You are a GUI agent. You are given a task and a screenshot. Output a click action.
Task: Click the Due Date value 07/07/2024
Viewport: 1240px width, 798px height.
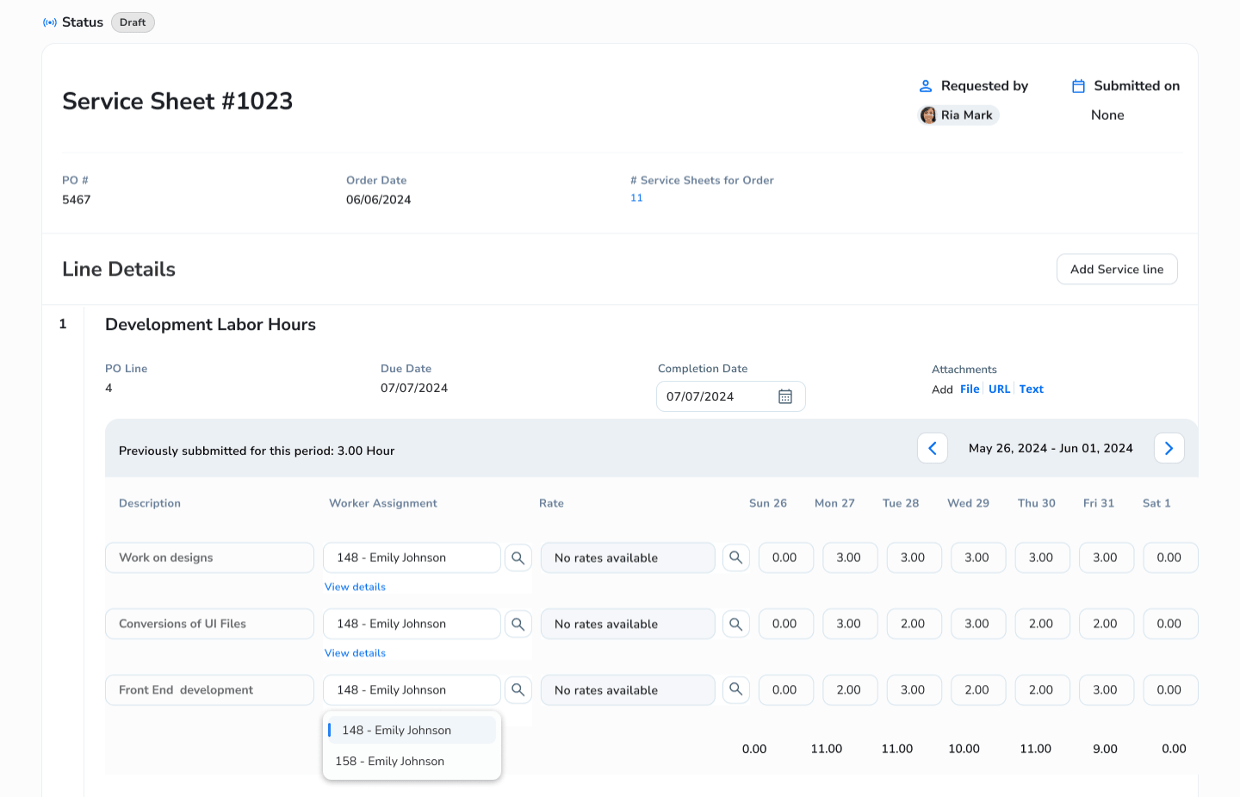pos(414,388)
